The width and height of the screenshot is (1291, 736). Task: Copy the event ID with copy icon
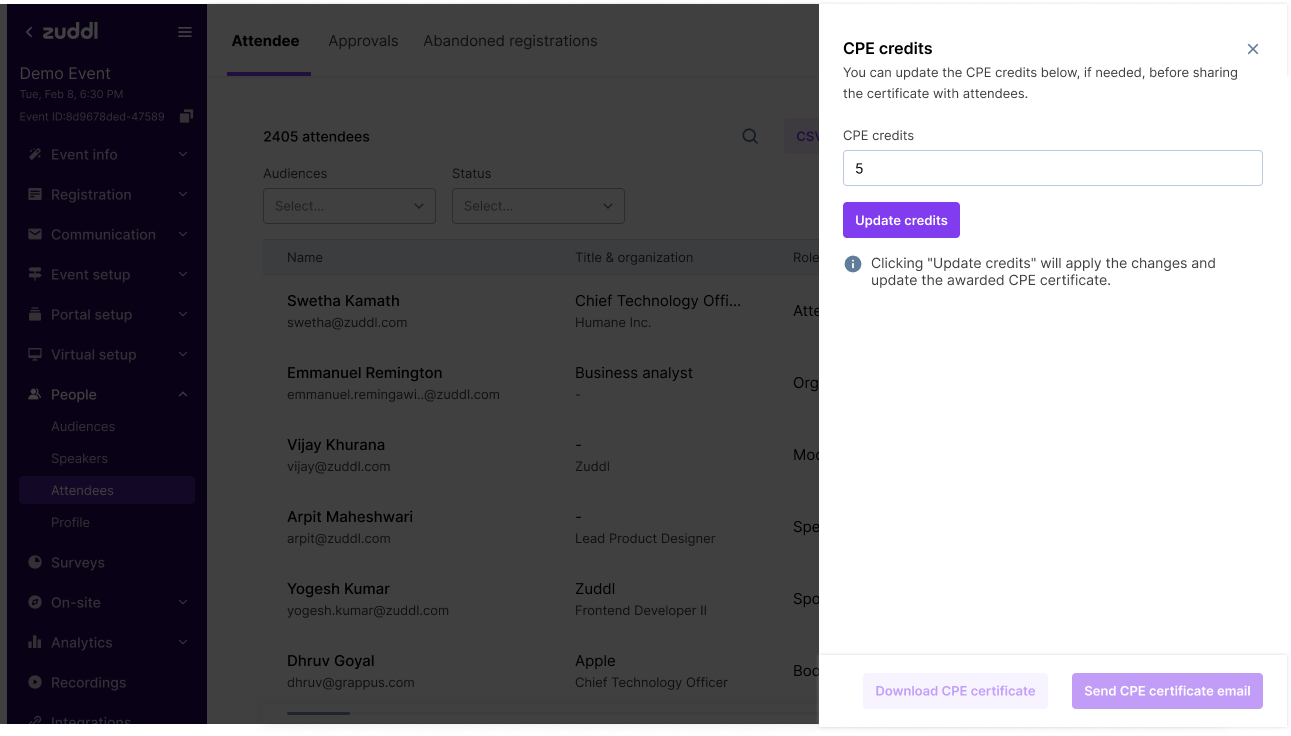[186, 117]
